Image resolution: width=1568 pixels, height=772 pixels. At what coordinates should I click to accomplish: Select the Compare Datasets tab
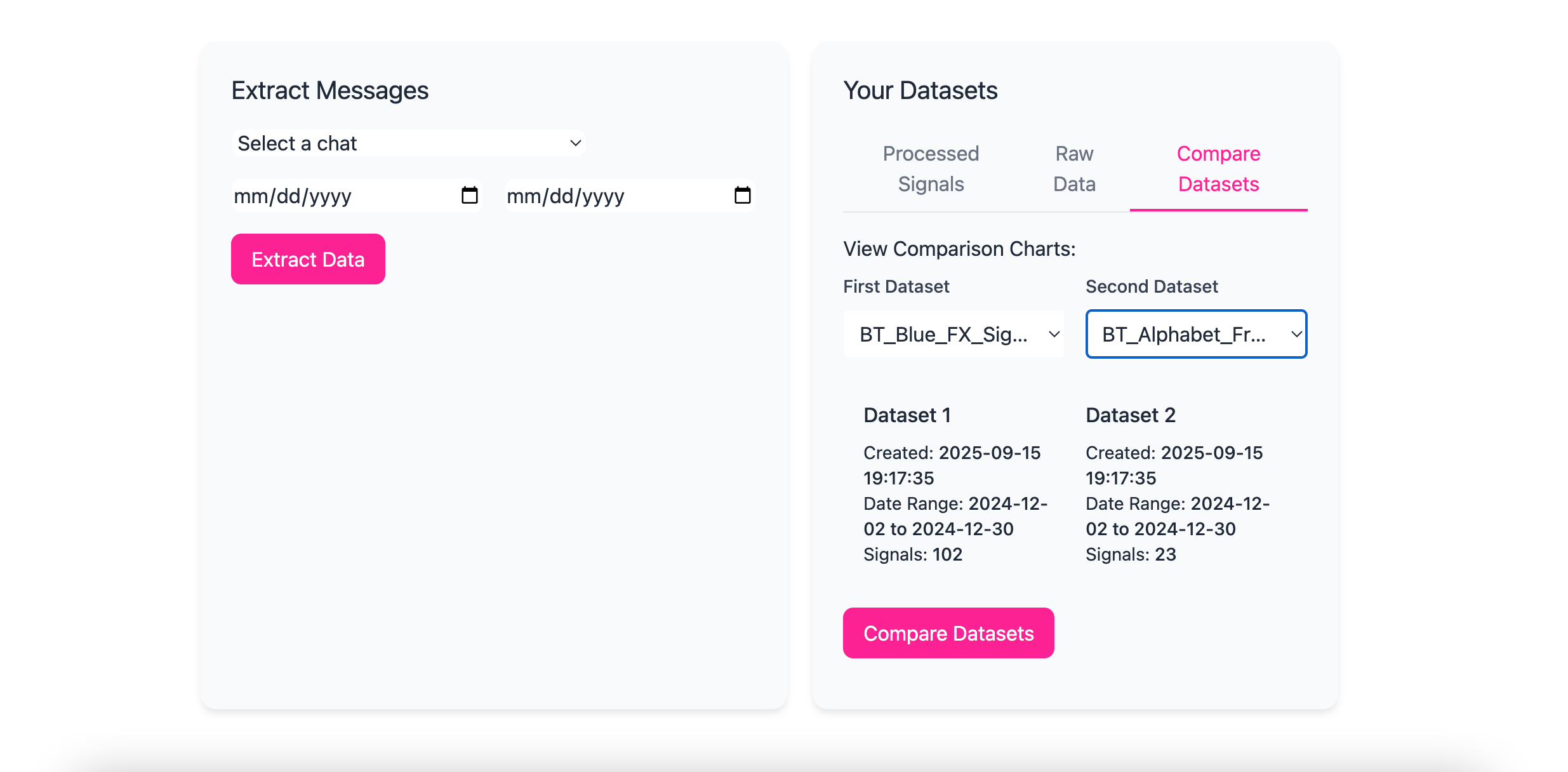[1218, 169]
